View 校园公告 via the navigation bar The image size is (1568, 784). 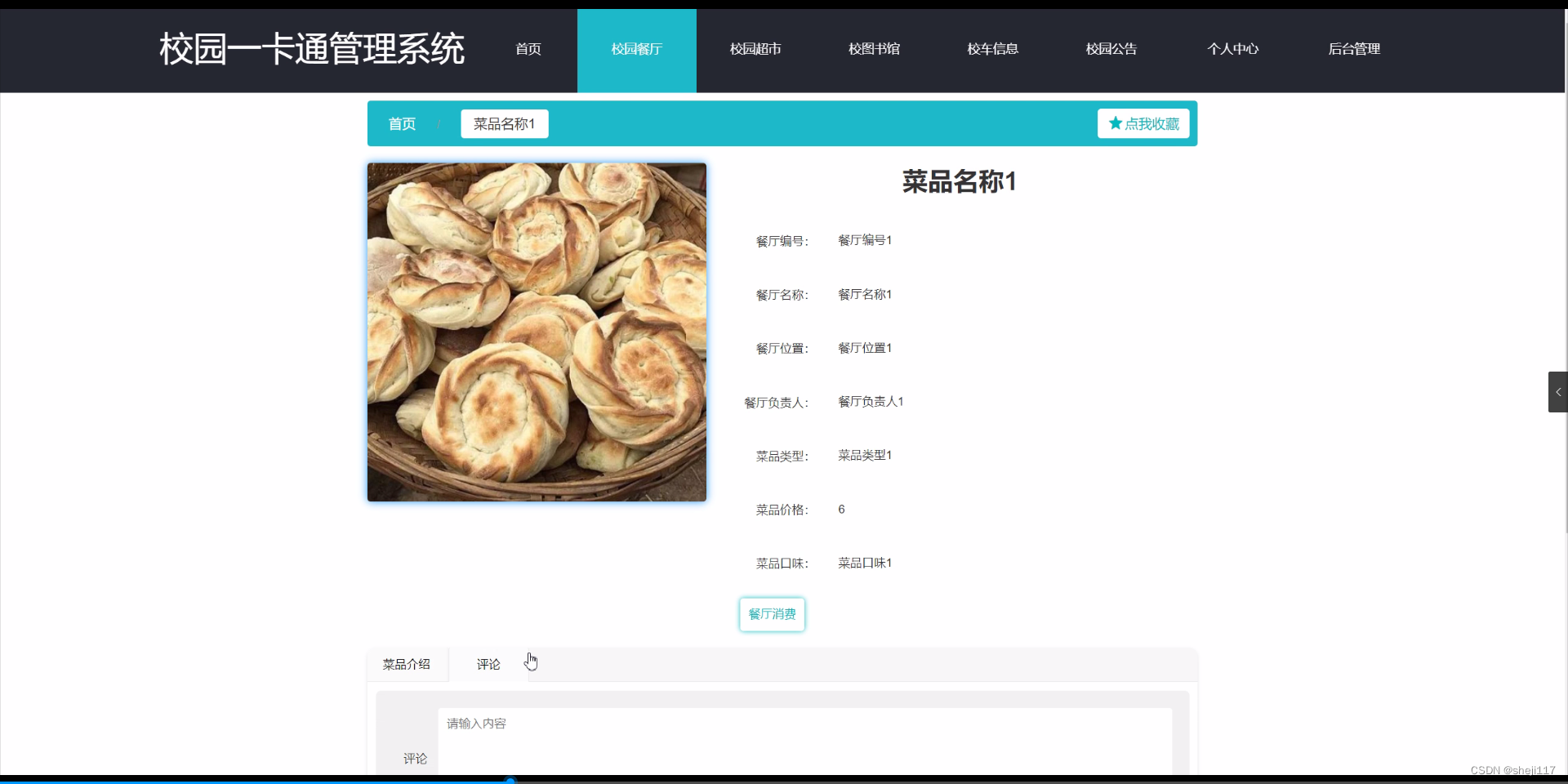1111,49
